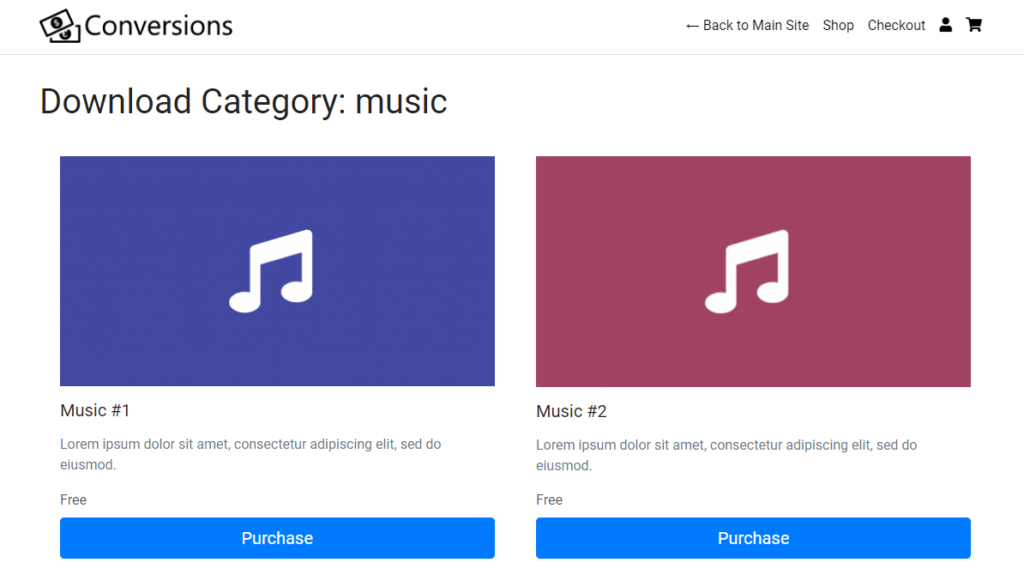Click the Conversions money logo icon

click(60, 26)
